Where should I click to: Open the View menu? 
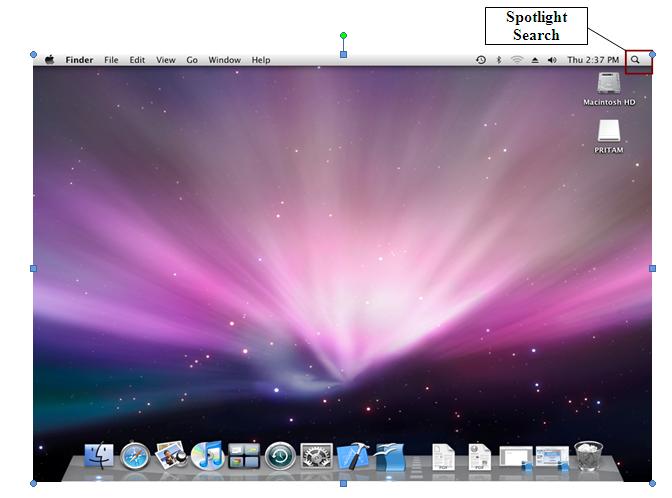[x=165, y=60]
